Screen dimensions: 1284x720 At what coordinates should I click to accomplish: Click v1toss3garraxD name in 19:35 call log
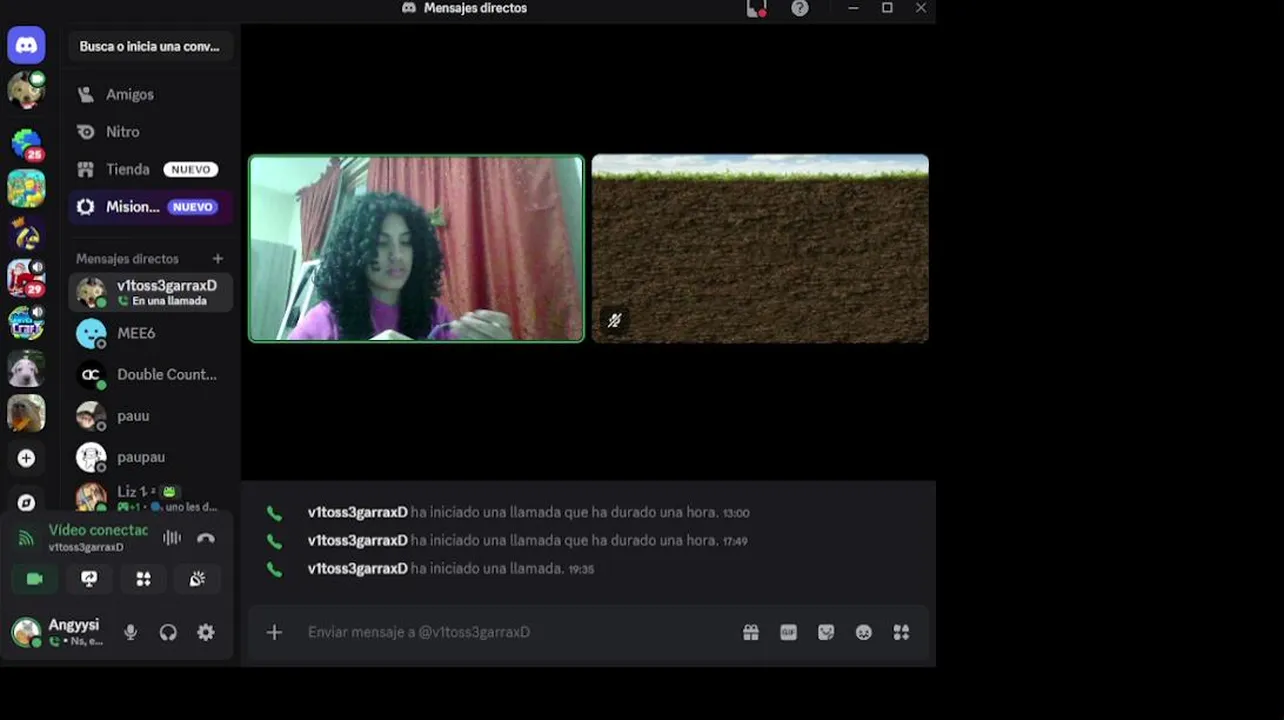pos(357,568)
